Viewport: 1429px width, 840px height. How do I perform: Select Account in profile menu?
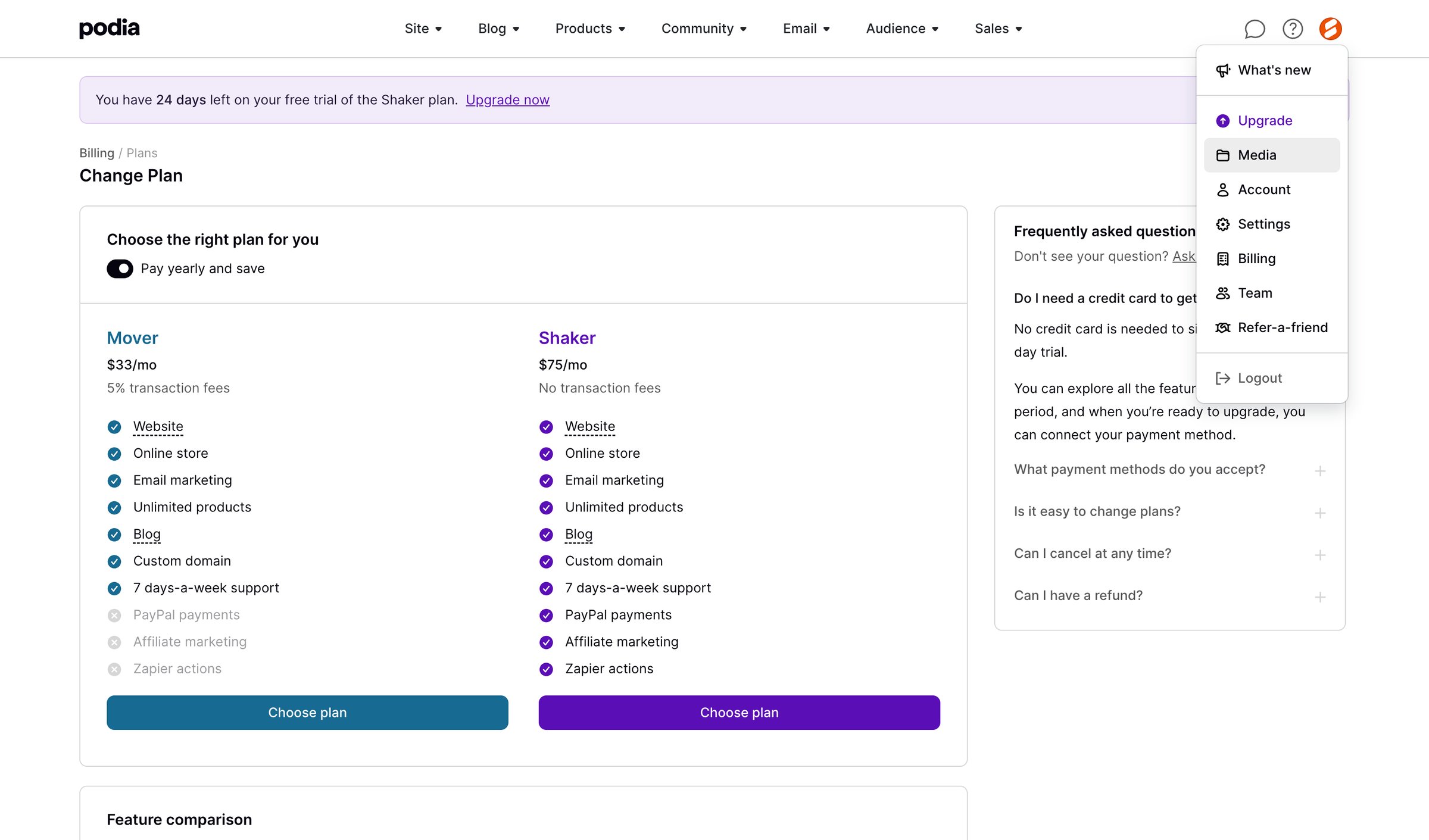click(x=1272, y=190)
